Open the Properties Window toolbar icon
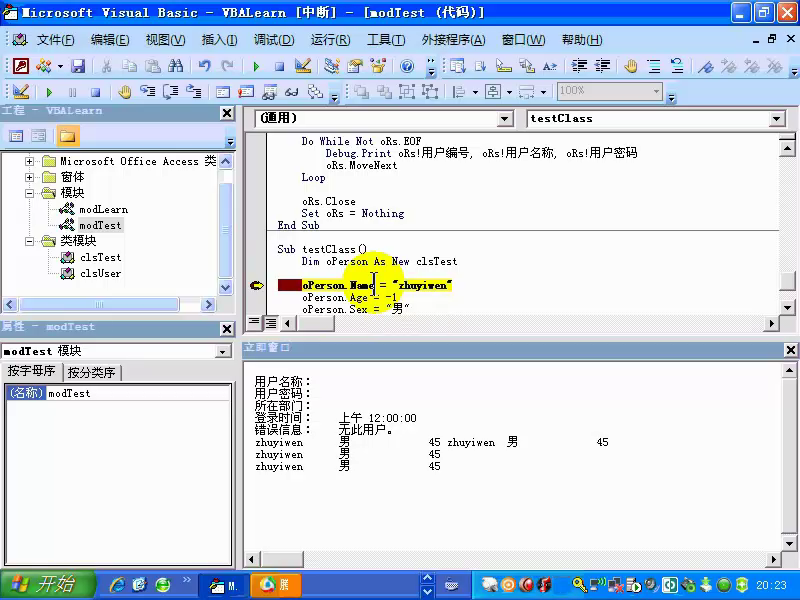800x600 pixels. click(x=355, y=66)
